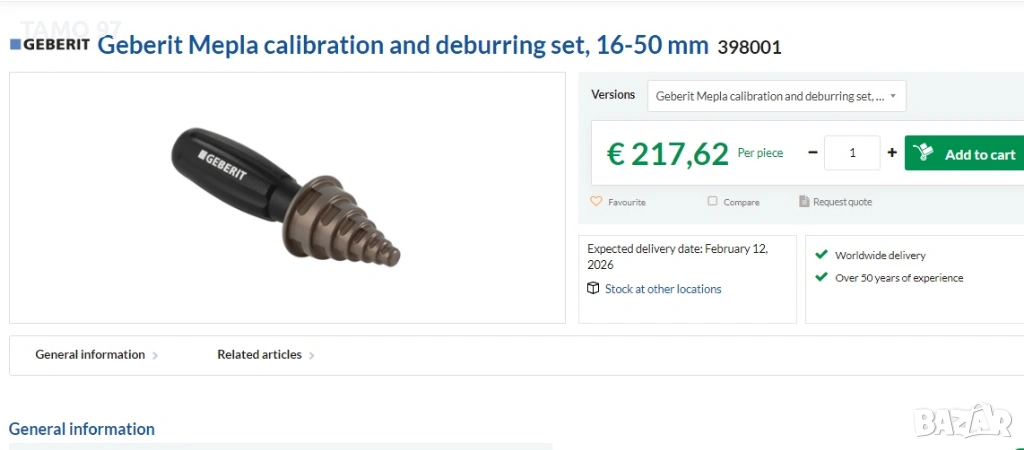The image size is (1024, 450).
Task: Click the Worldwide delivery checkmark icon
Action: pyautogui.click(x=821, y=255)
